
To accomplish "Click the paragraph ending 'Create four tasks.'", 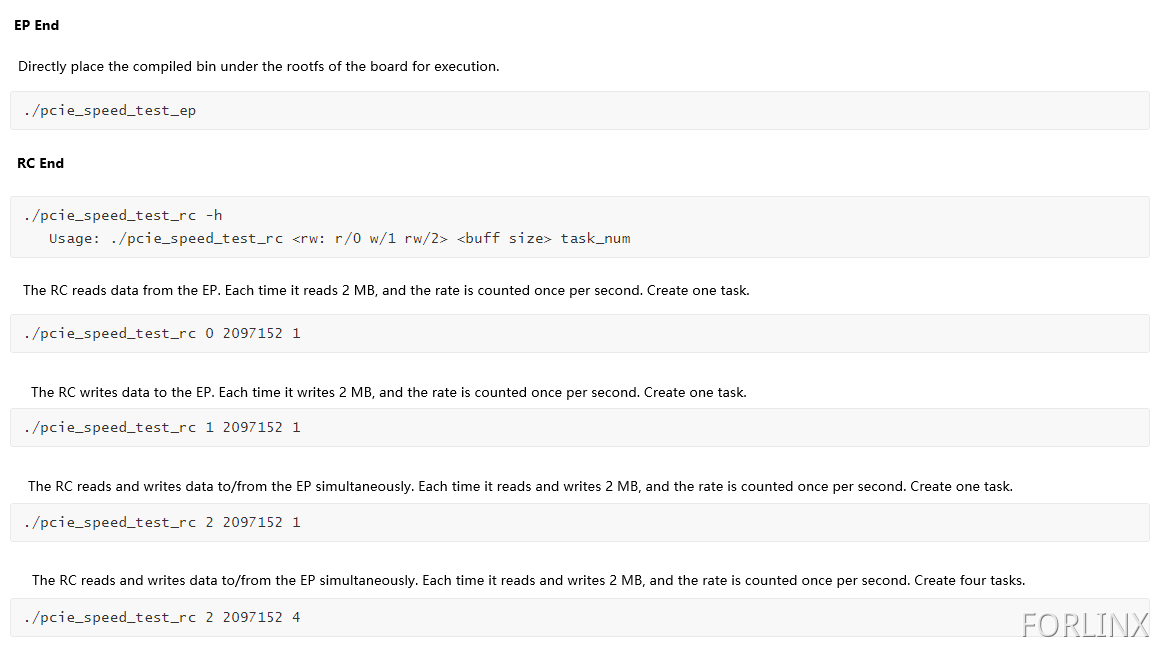I will [x=528, y=581].
